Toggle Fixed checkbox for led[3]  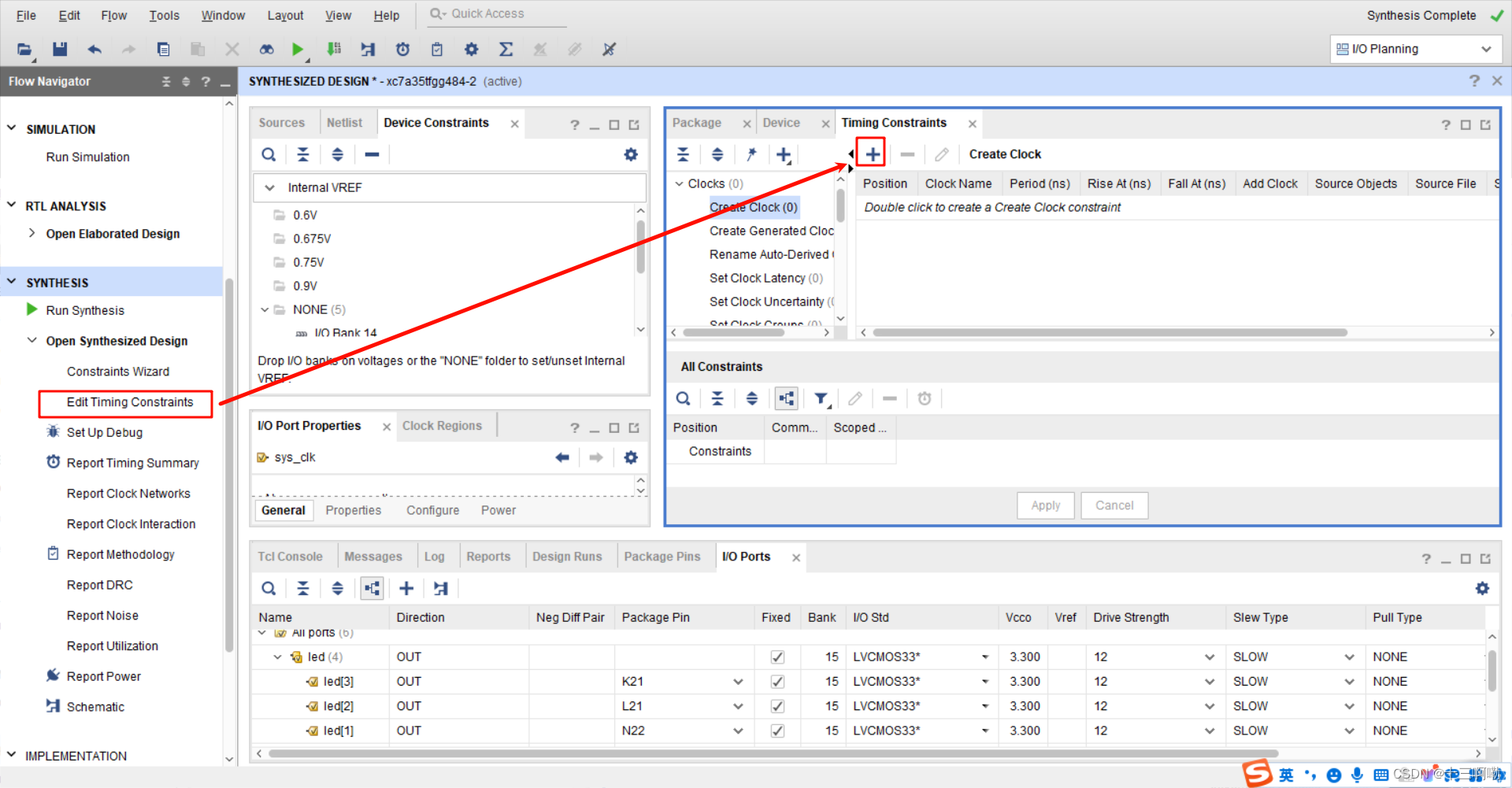click(x=777, y=682)
